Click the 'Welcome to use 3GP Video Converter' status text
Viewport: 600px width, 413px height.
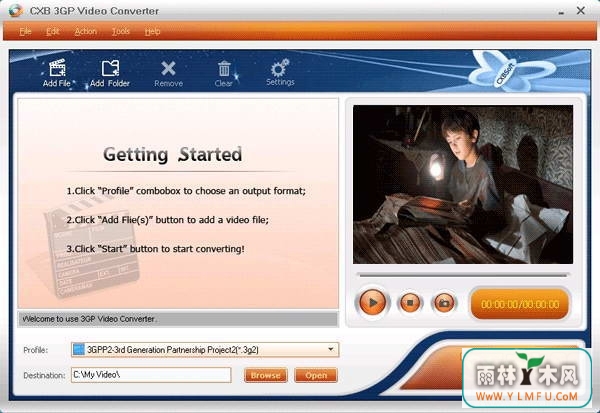tap(90, 319)
